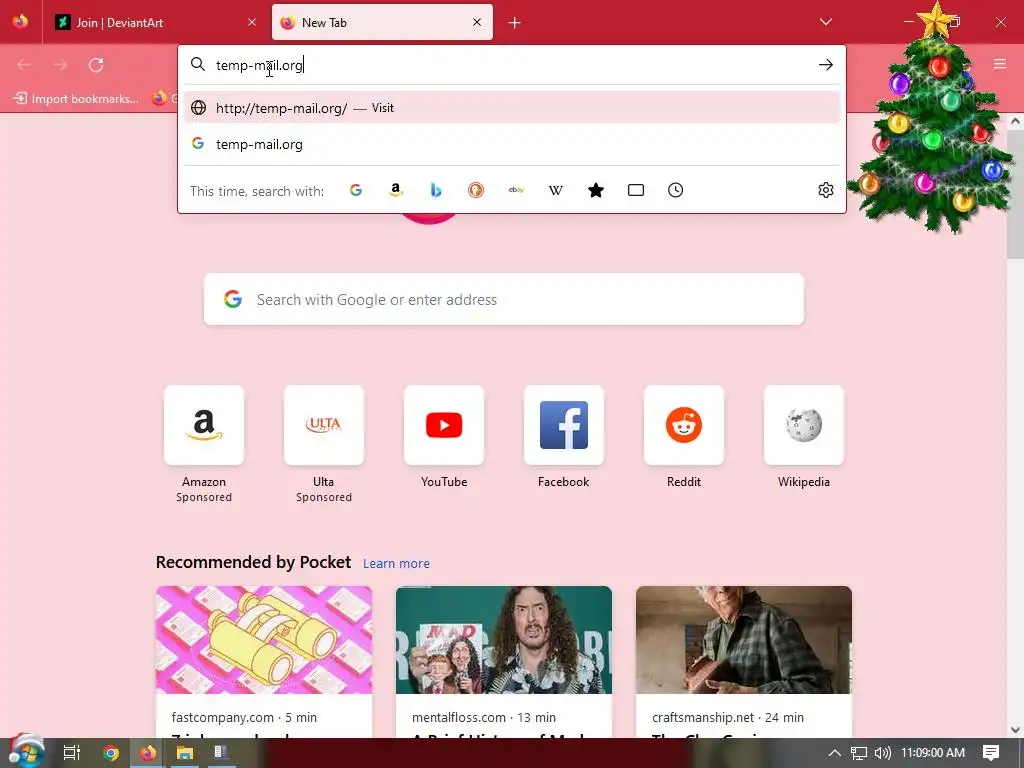Click the taskbar clock 11:09:00 AM
1024x768 pixels.
tap(933, 753)
